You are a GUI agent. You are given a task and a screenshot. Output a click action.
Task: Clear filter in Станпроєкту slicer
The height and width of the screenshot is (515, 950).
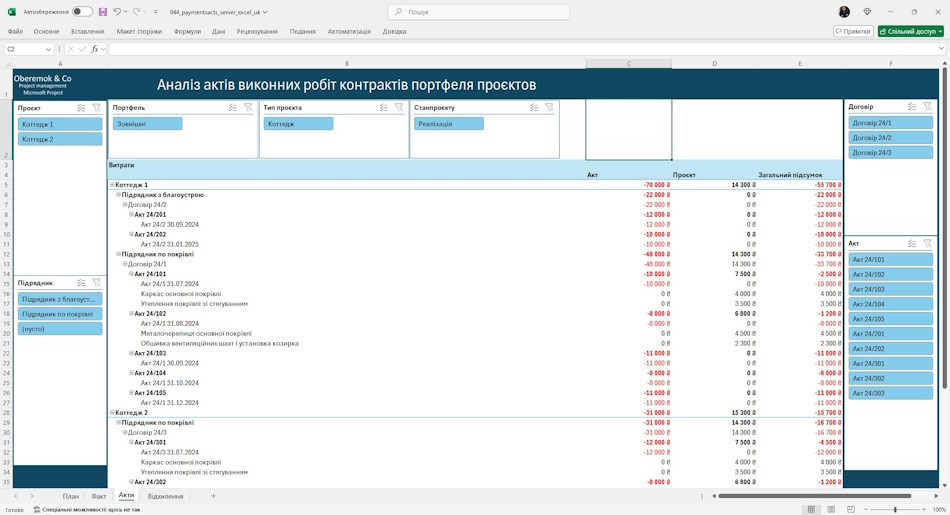click(x=549, y=107)
